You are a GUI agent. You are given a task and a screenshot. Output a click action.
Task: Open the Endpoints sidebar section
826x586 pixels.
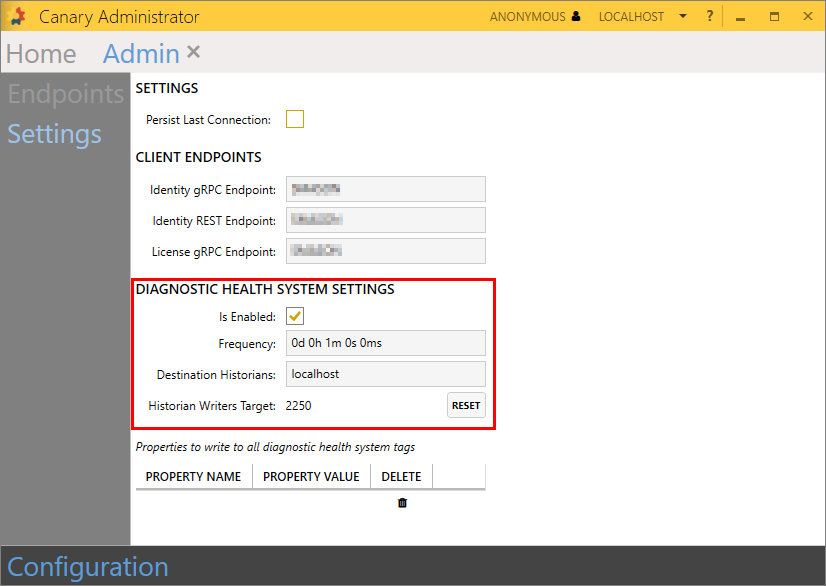point(66,94)
